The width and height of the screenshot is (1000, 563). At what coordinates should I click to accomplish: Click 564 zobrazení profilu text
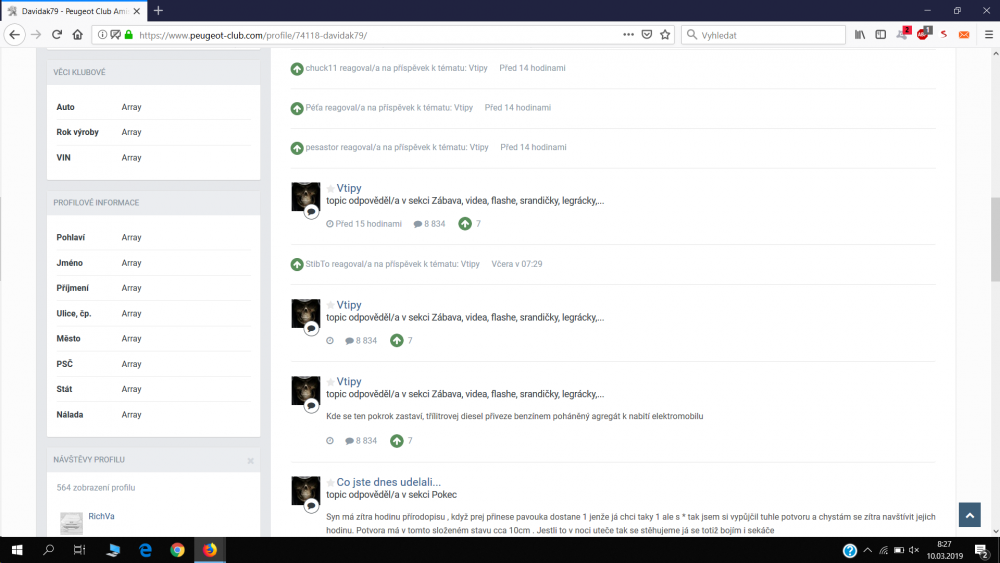[x=96, y=488]
